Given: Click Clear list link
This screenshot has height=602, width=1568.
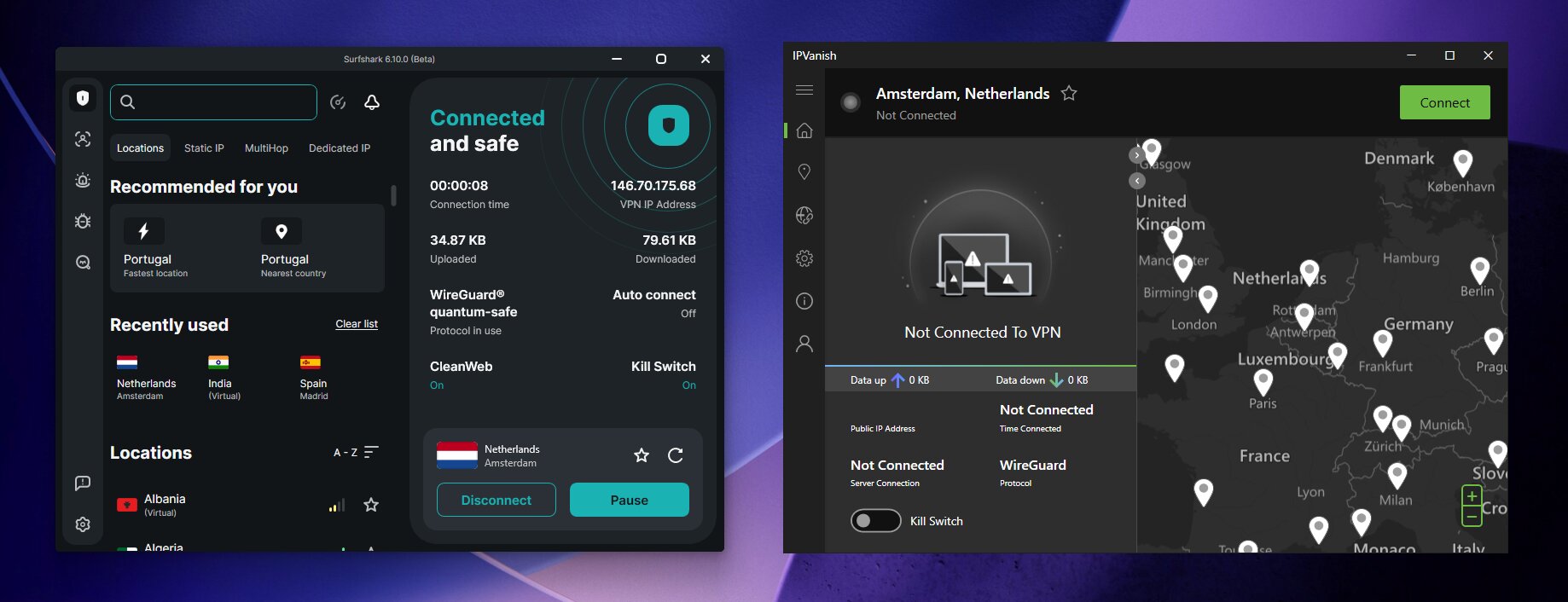Looking at the screenshot, I should pos(357,324).
